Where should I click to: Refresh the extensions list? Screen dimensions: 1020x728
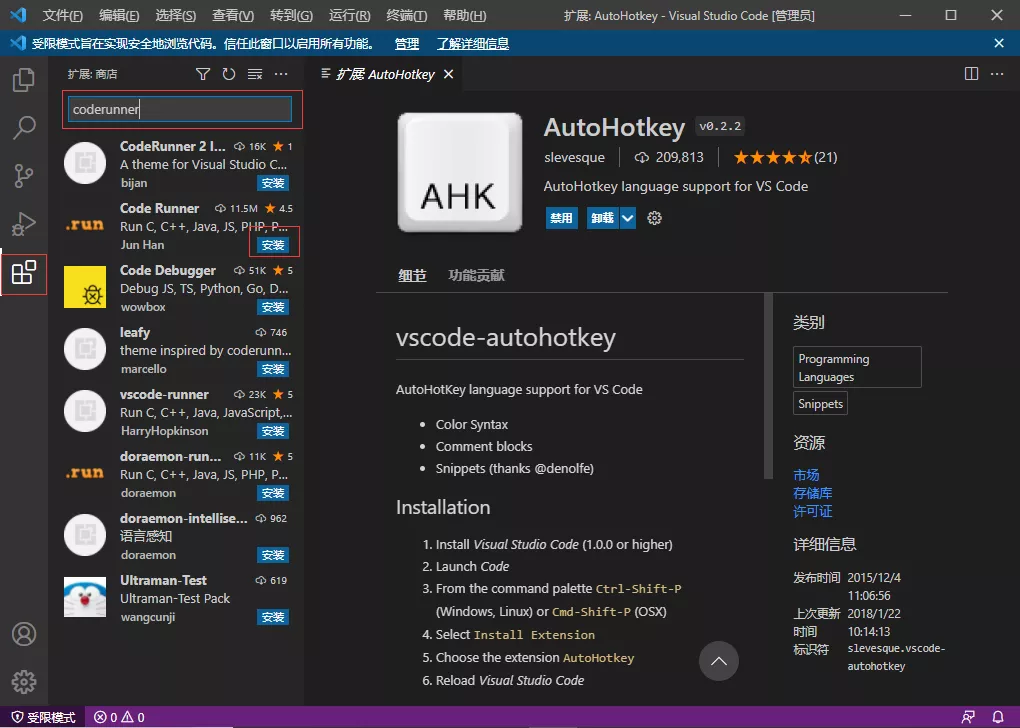pos(228,73)
